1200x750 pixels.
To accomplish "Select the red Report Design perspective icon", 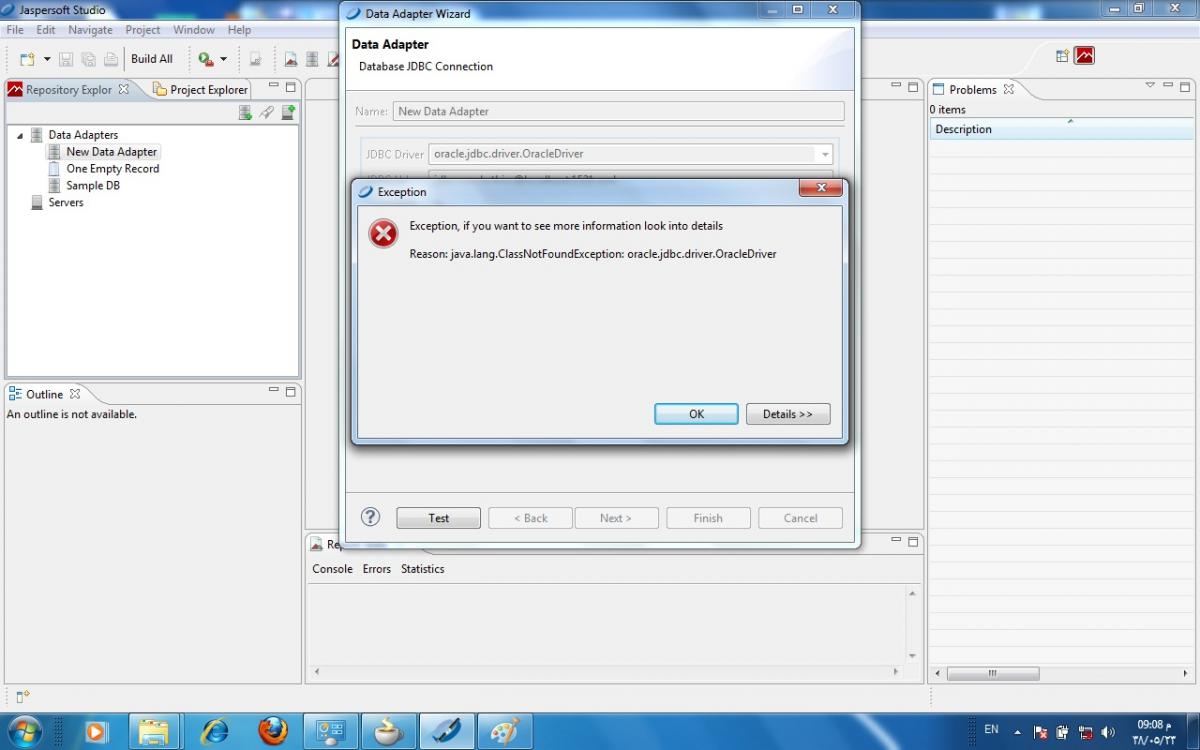I will (1084, 56).
